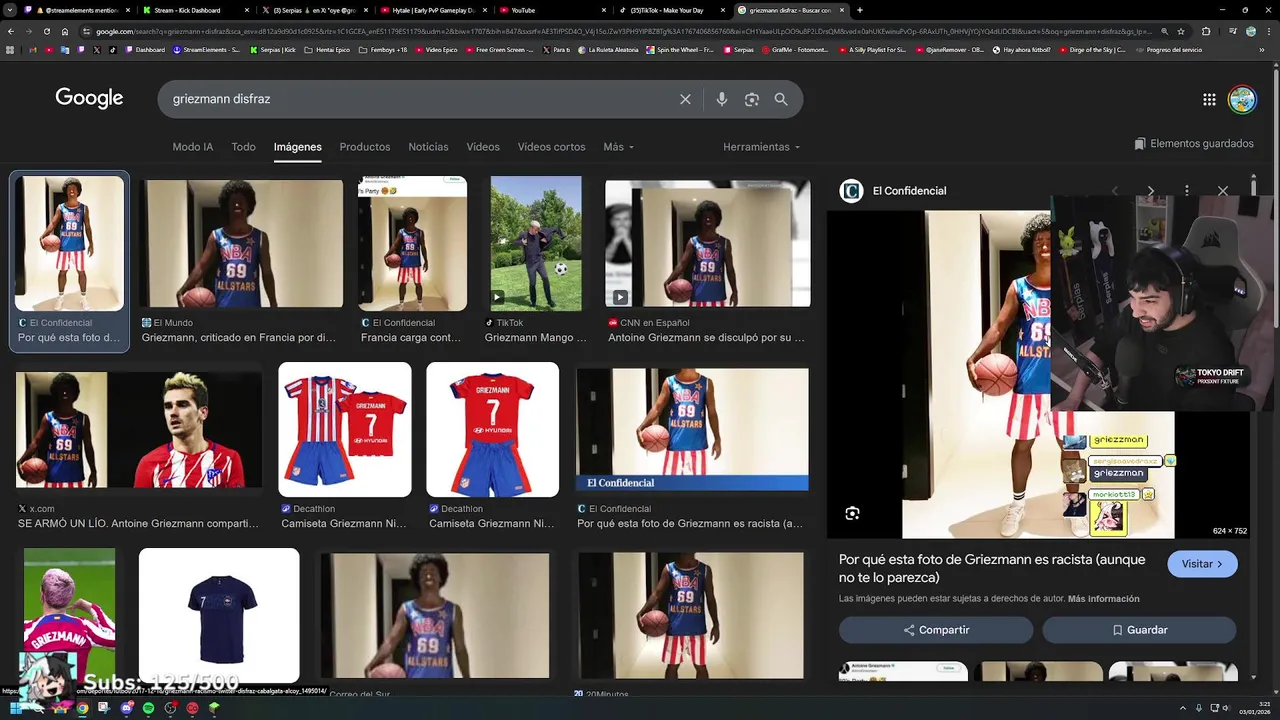
Task: Switch to Videos tab
Action: 483,147
